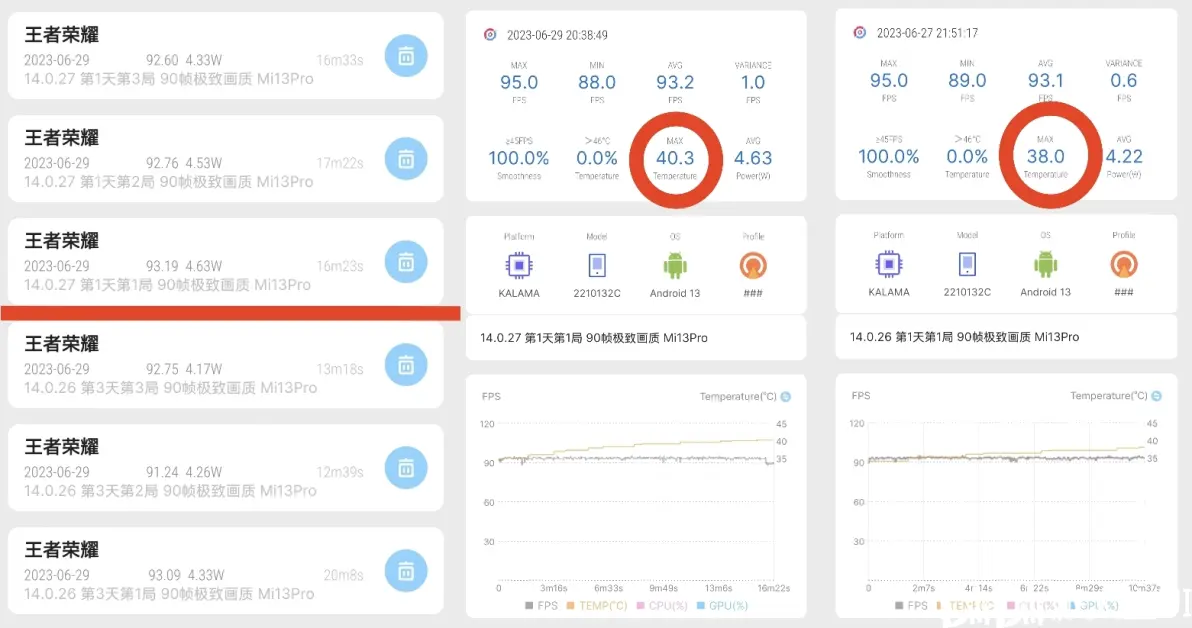
Task: Select the MAX 40.3 Temperature value
Action: [x=675, y=158]
